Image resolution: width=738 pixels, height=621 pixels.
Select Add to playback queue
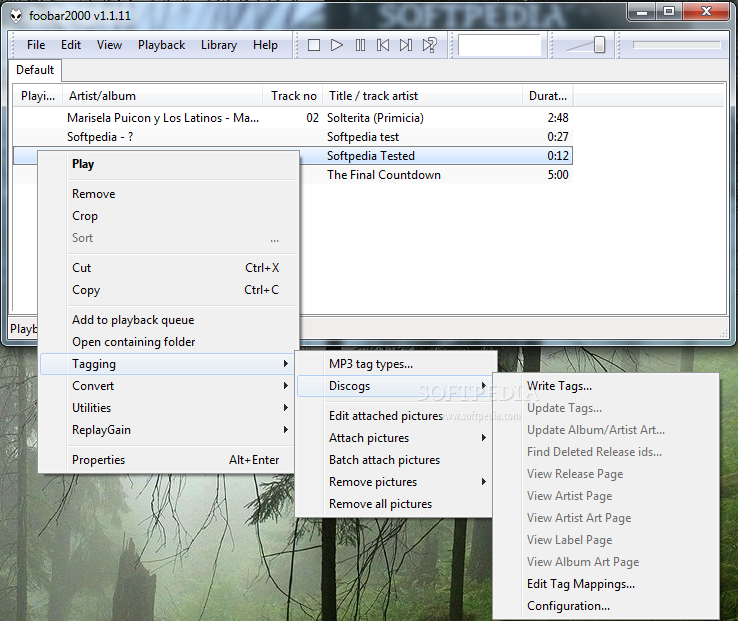[169, 320]
